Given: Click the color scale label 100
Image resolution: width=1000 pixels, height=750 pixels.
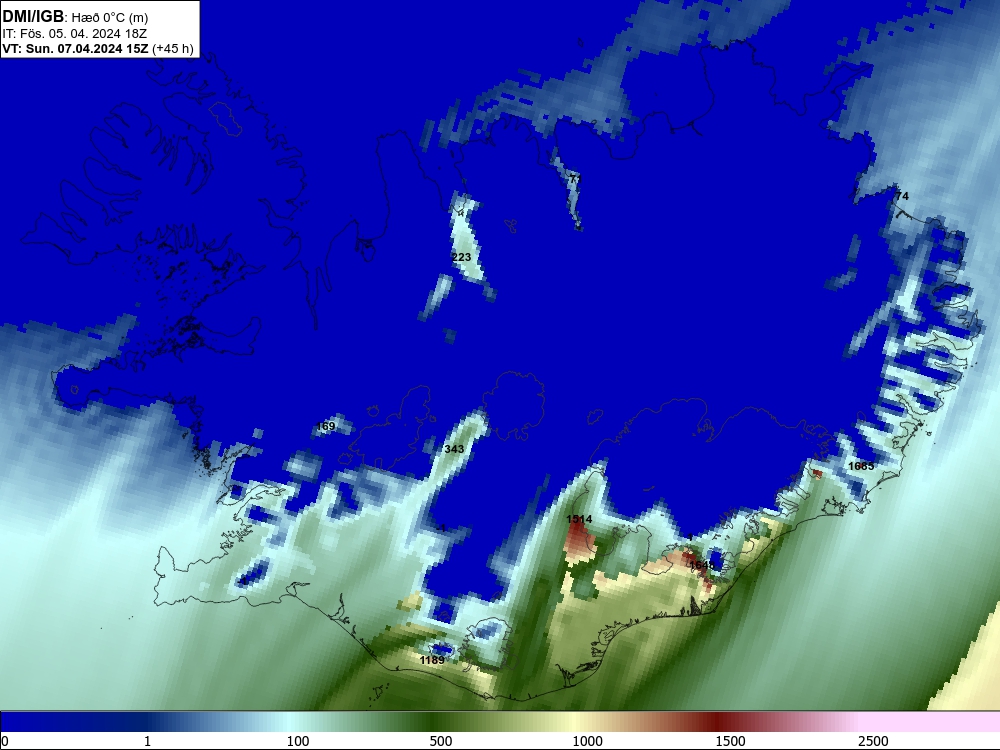Looking at the screenshot, I should (x=298, y=741).
